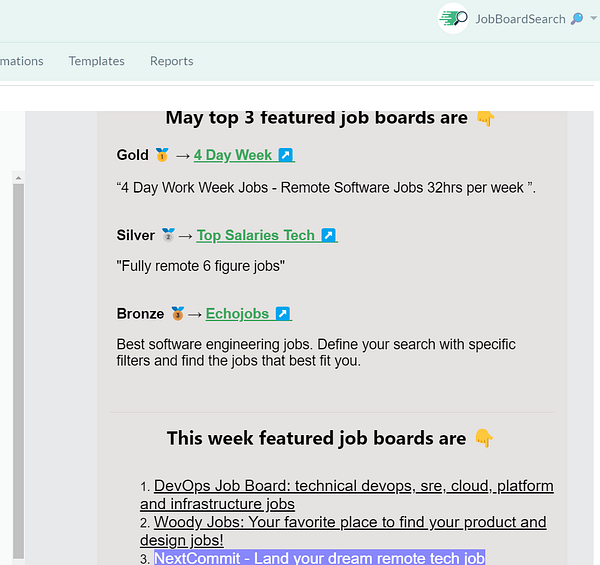Click the bronze medal emoji
600x565 pixels.
[x=178, y=314]
